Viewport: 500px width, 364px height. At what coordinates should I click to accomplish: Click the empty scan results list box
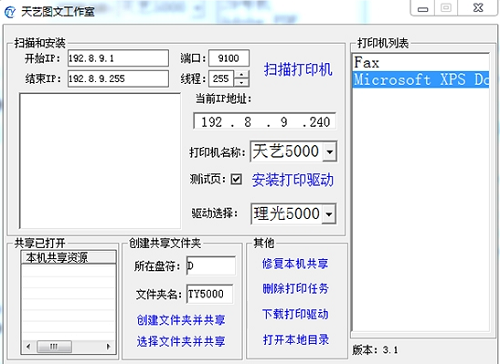pyautogui.click(x=100, y=161)
